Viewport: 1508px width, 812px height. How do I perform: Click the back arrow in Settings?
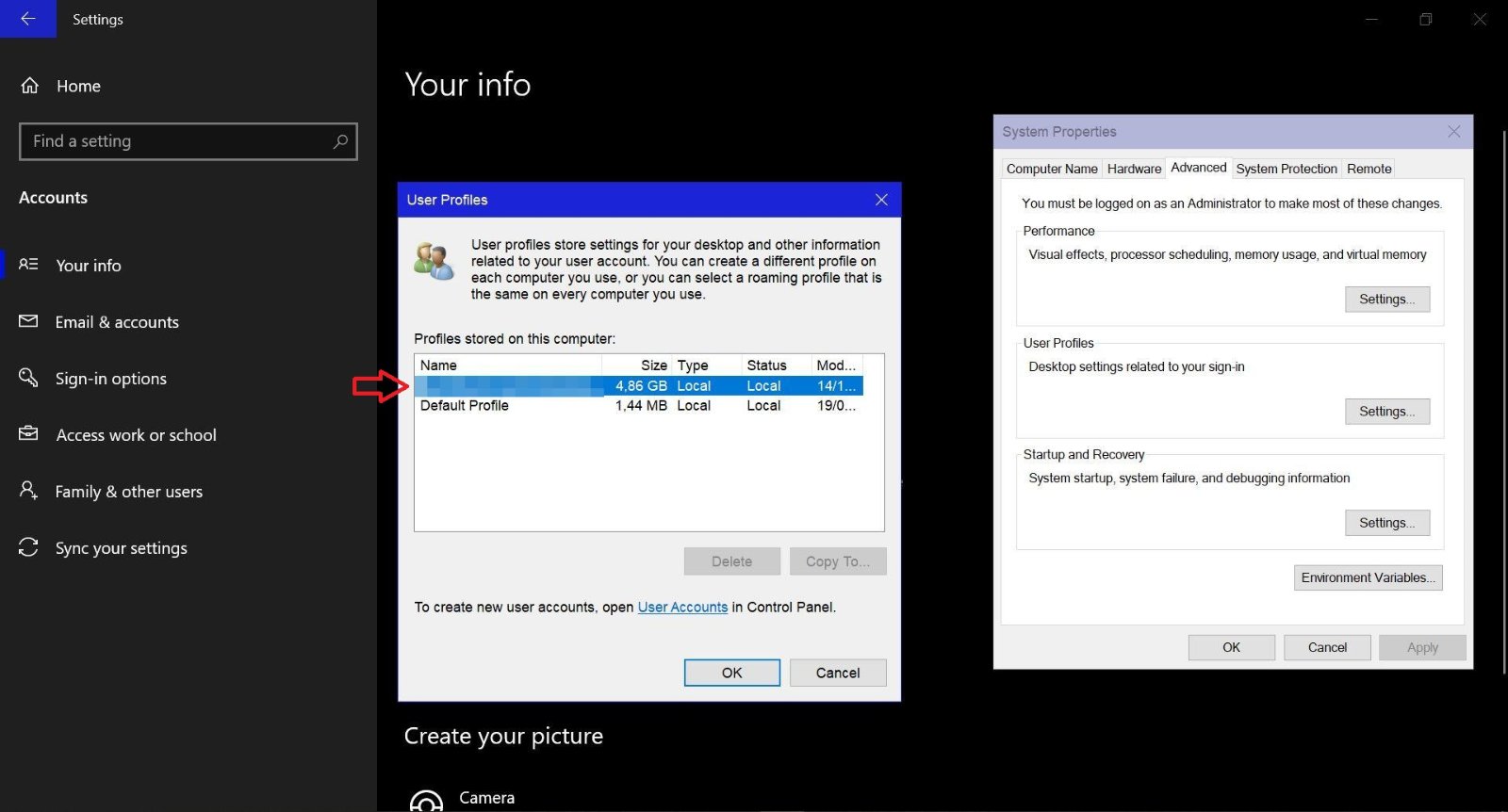pyautogui.click(x=28, y=19)
